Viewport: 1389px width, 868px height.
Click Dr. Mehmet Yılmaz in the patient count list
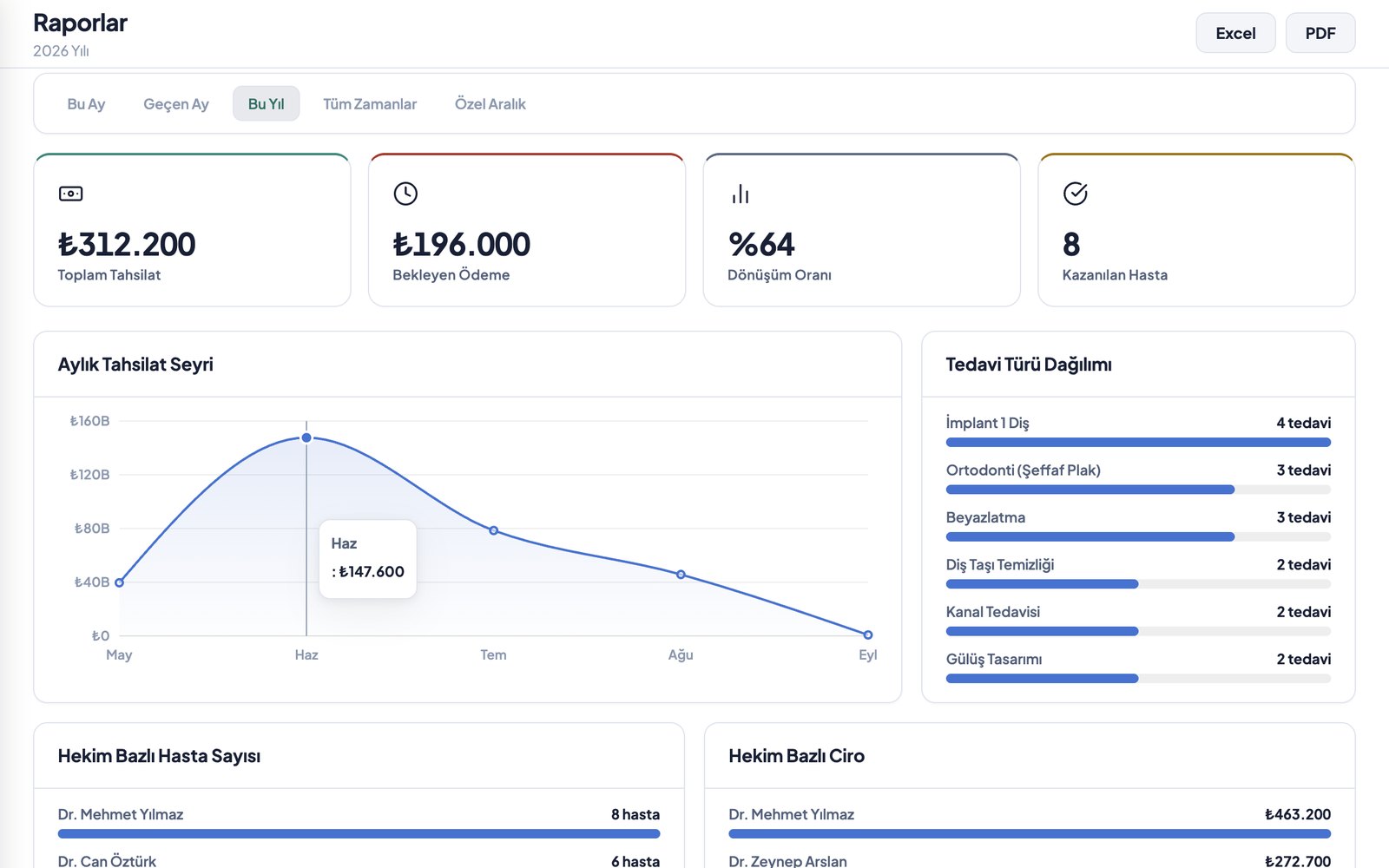(121, 814)
